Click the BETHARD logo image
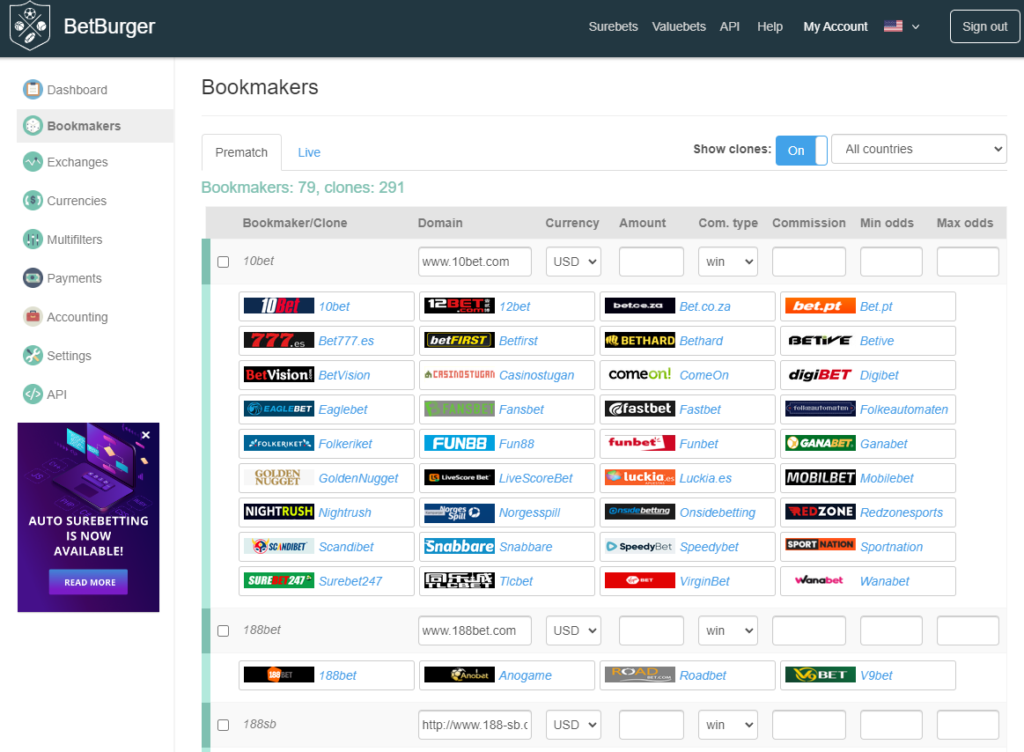This screenshot has height=752, width=1024. click(x=640, y=340)
